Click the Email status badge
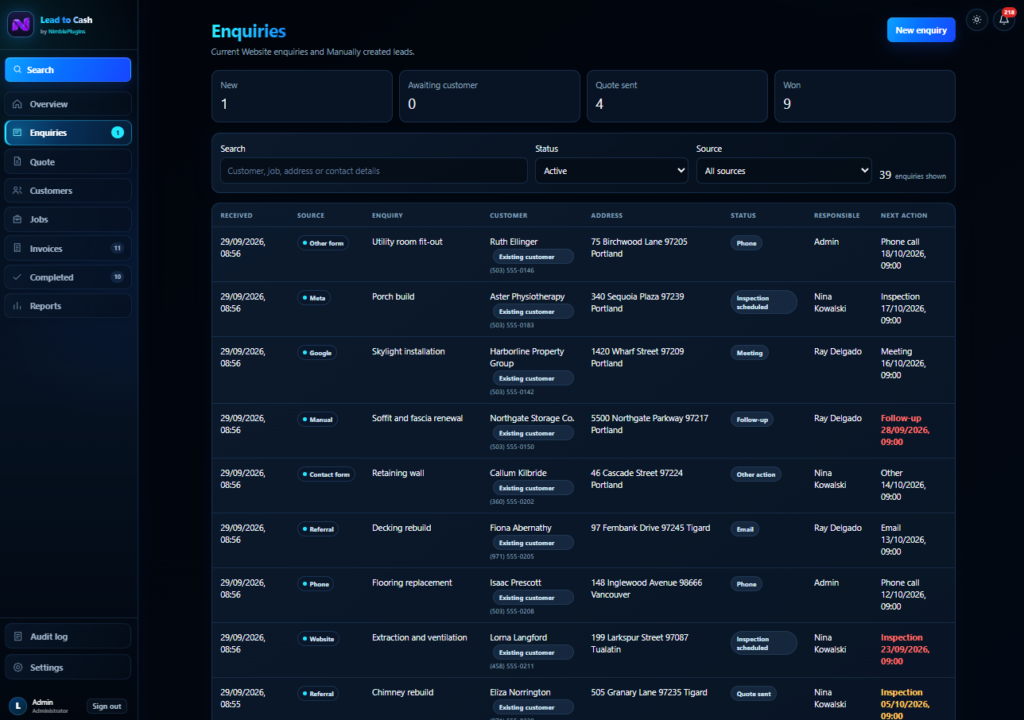The height and width of the screenshot is (720, 1024). (745, 529)
